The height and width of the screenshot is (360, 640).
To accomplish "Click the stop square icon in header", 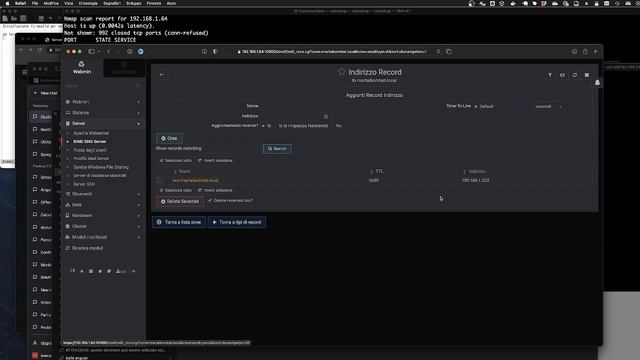I will point(587,75).
